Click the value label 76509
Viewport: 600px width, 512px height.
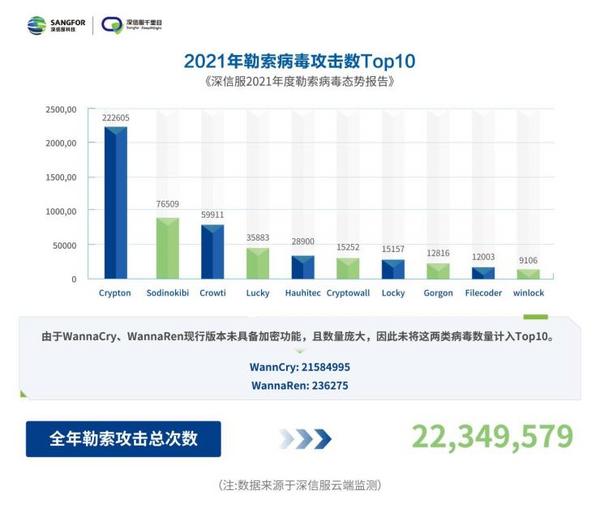(x=168, y=204)
